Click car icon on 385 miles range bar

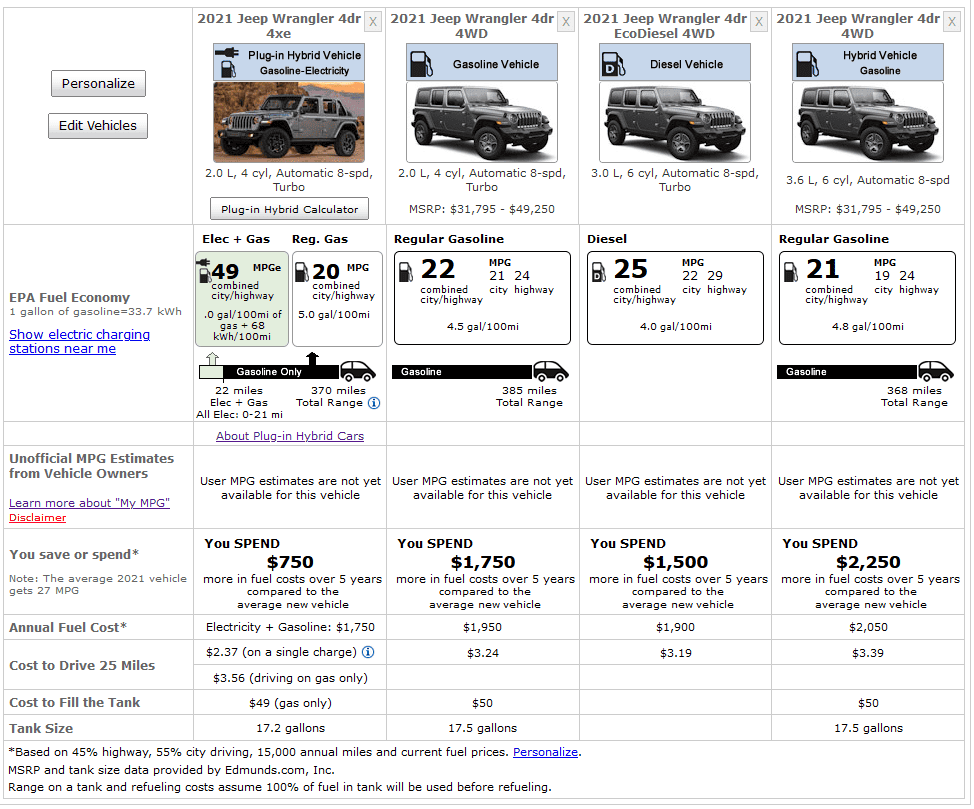[551, 371]
